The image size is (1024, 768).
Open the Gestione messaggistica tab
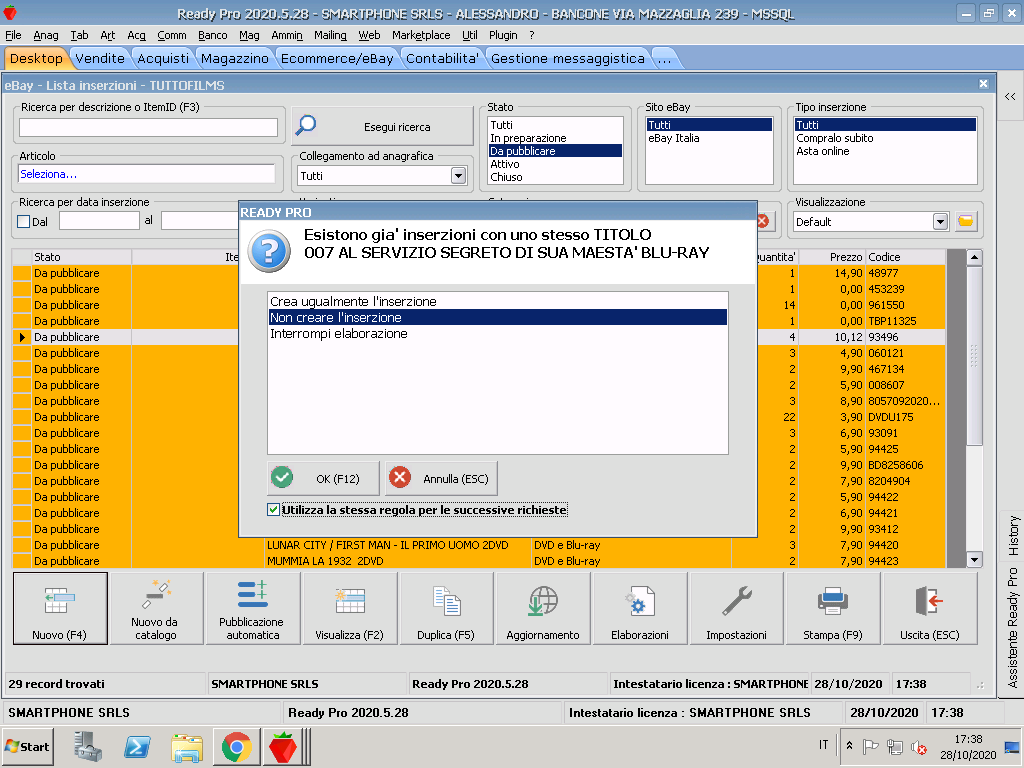pyautogui.click(x=568, y=59)
